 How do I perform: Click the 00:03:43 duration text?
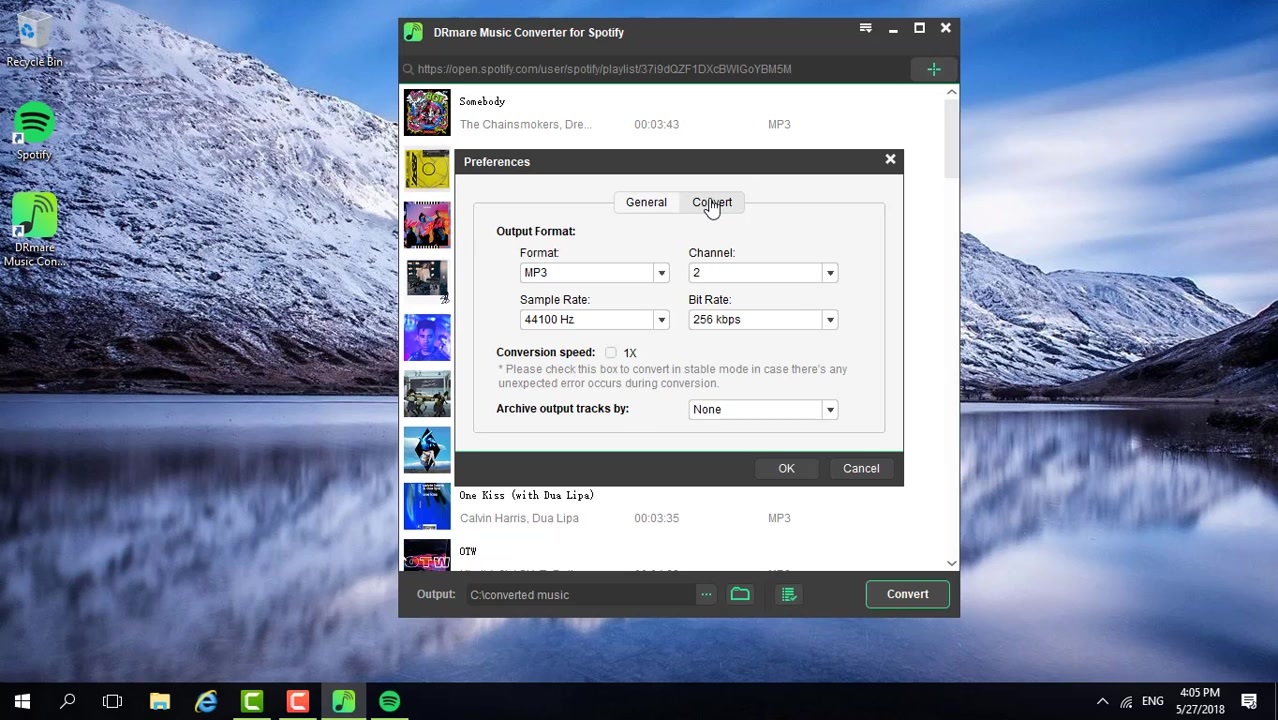[656, 124]
